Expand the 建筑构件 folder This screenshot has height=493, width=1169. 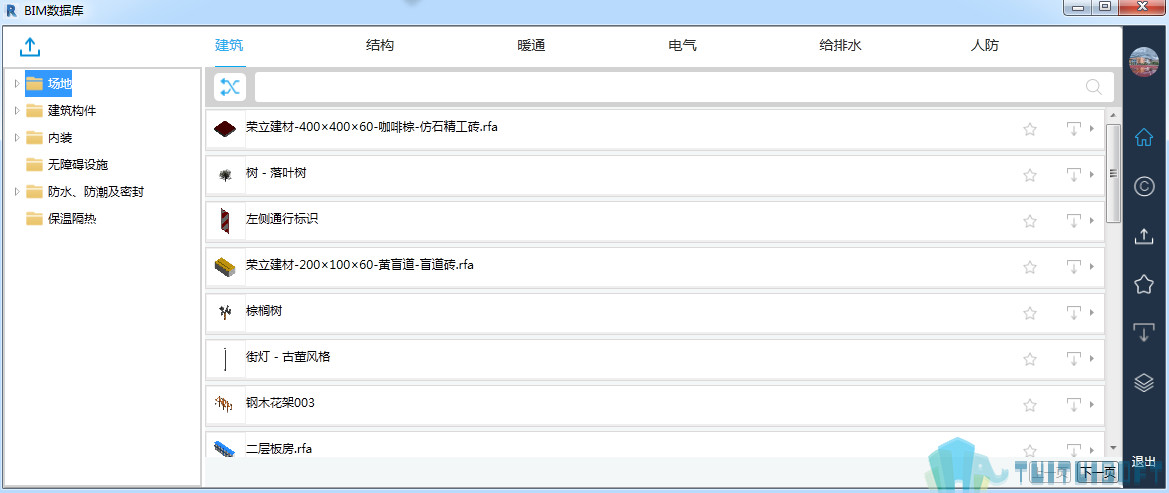(17, 110)
